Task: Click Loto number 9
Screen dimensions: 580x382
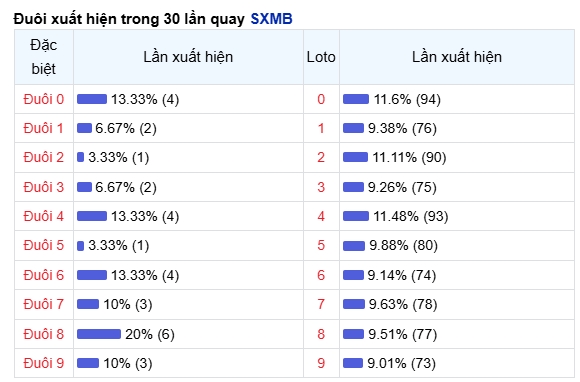Action: pos(321,363)
